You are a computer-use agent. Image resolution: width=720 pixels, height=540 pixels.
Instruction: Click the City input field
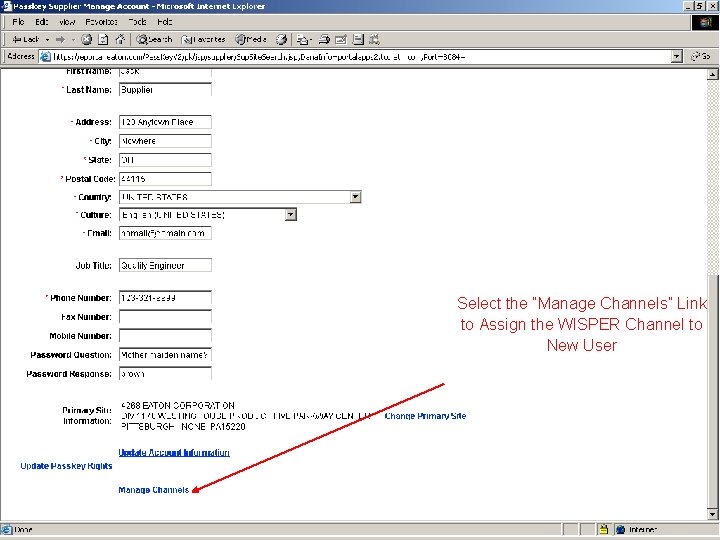165,141
